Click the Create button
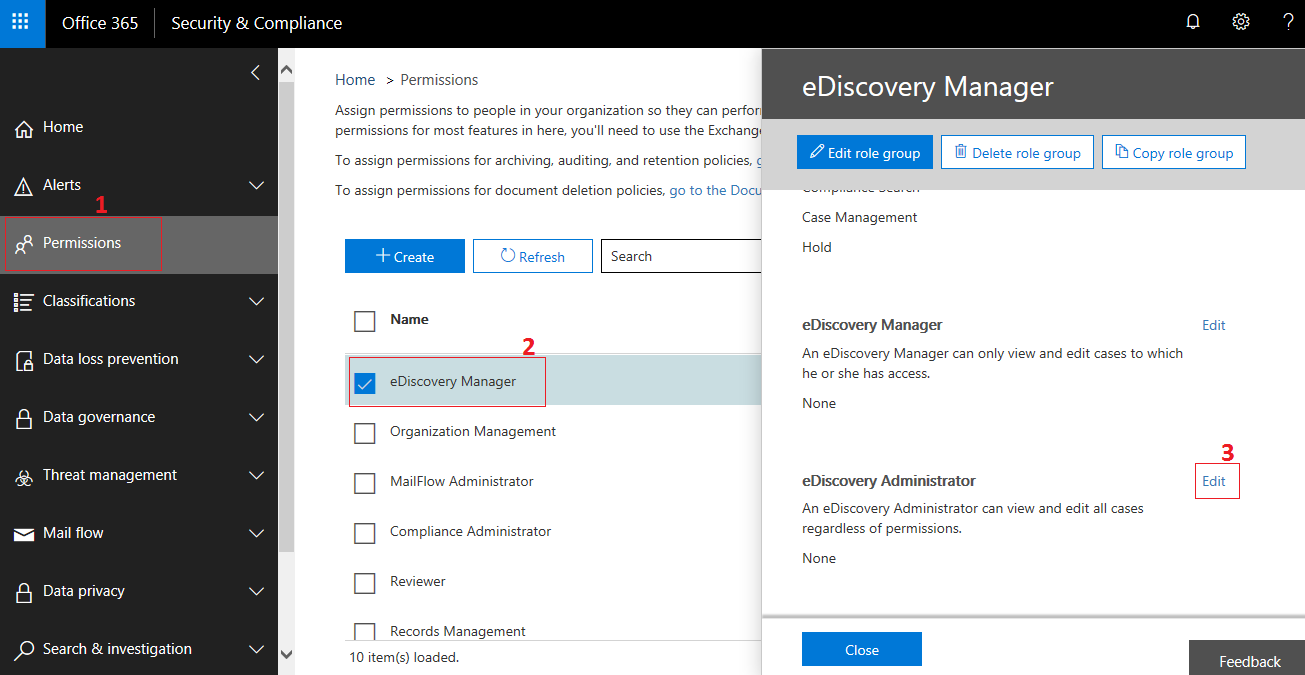Screen dimensions: 1305x675 pos(405,256)
